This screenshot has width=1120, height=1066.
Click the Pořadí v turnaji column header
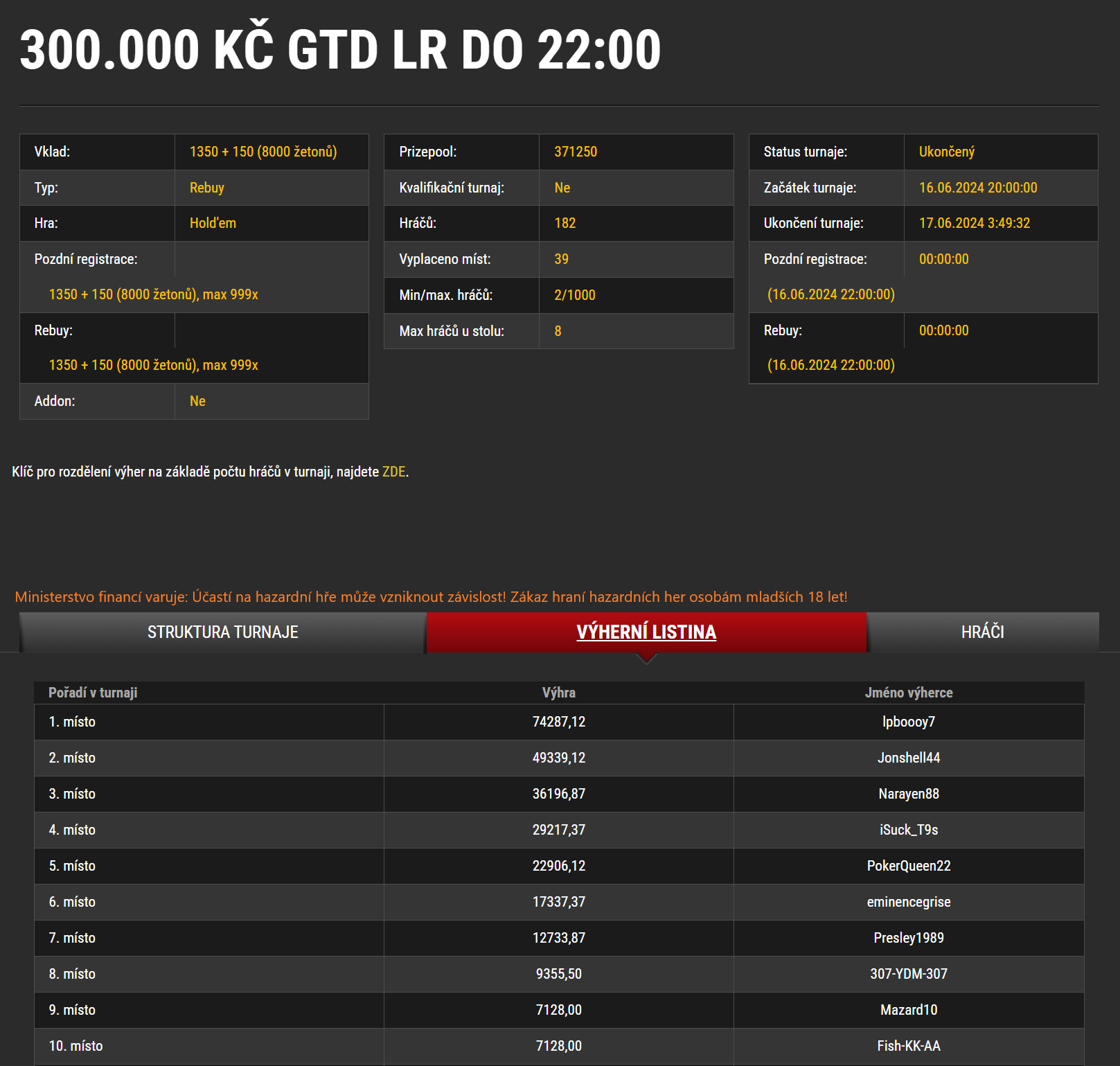click(x=92, y=692)
